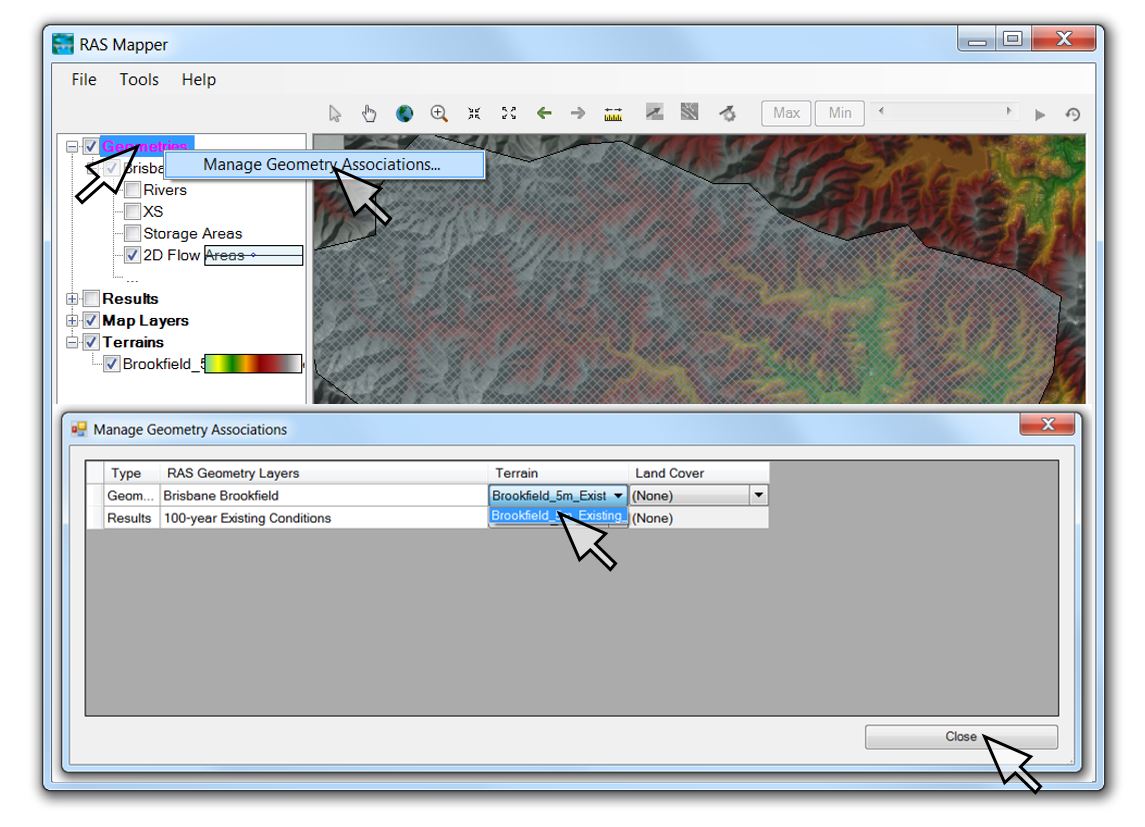
Task: Select the arrow pointer tool
Action: coord(334,113)
